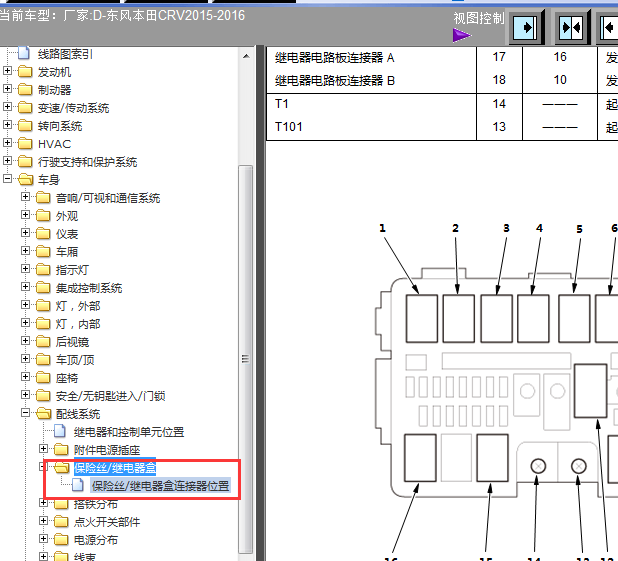Select the 灯，内部 tree item
618x561 pixels.
pos(78,324)
